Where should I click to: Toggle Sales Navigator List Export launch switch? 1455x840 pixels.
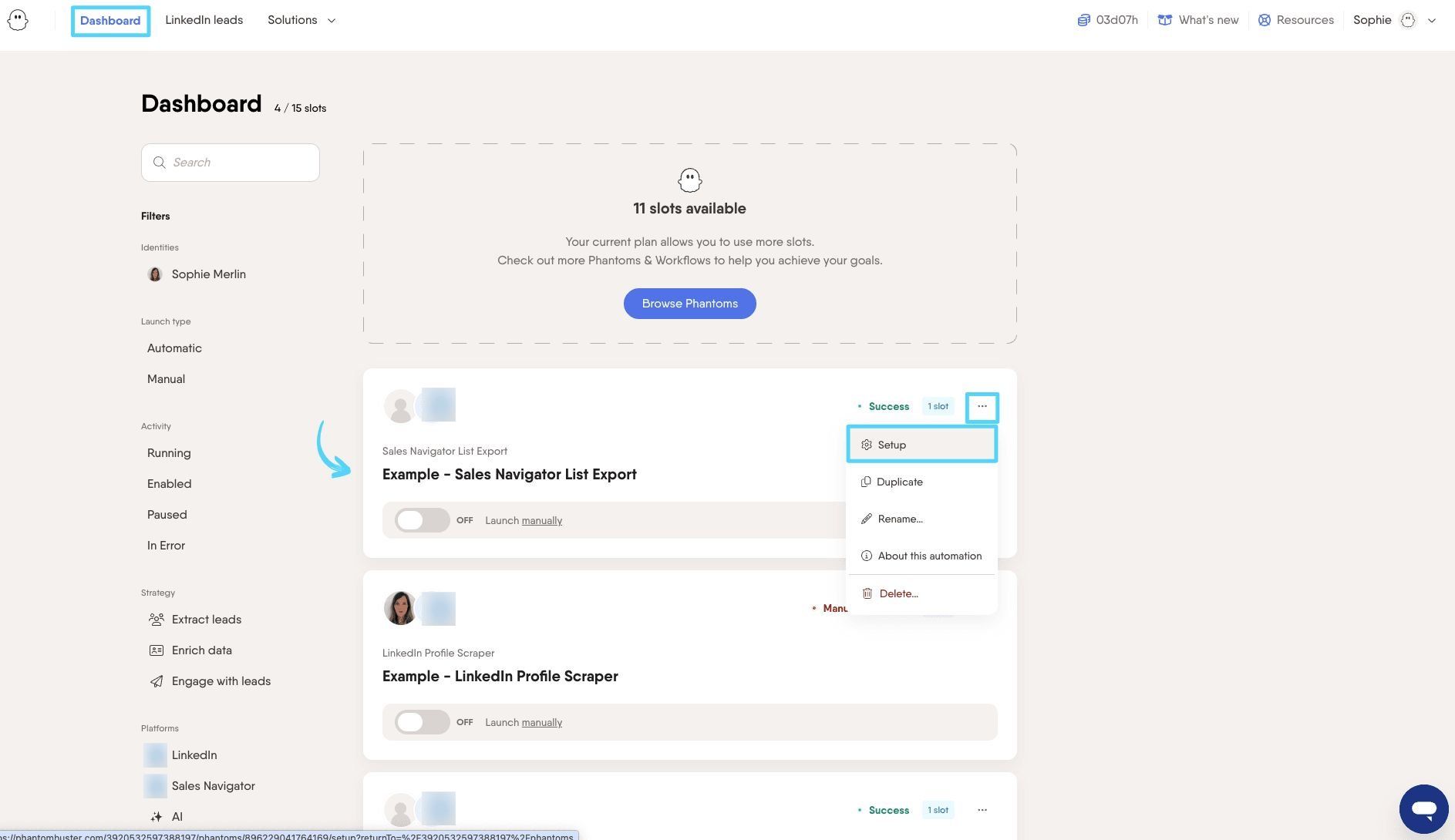pos(422,520)
